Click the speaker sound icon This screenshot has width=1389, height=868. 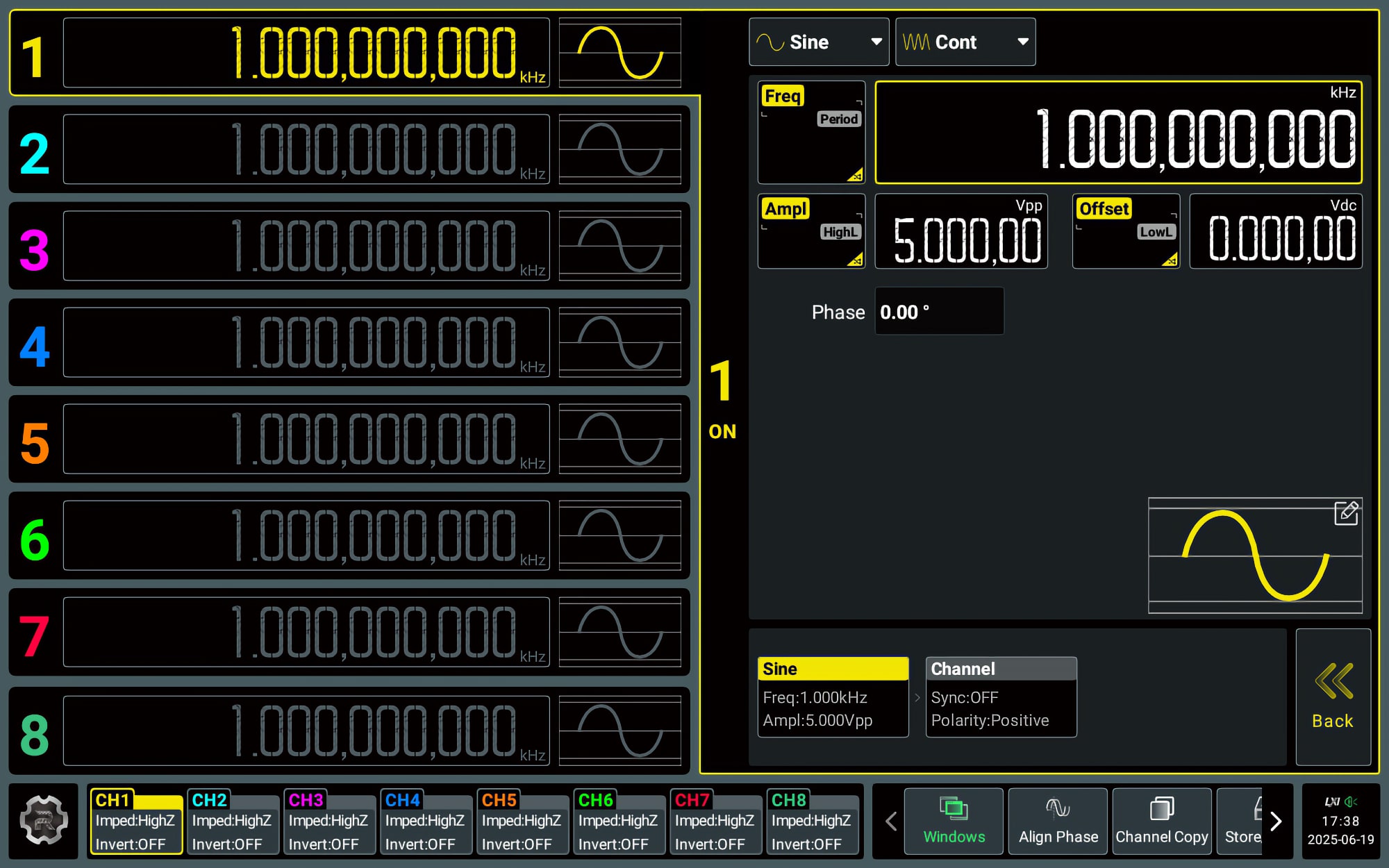click(x=1351, y=802)
